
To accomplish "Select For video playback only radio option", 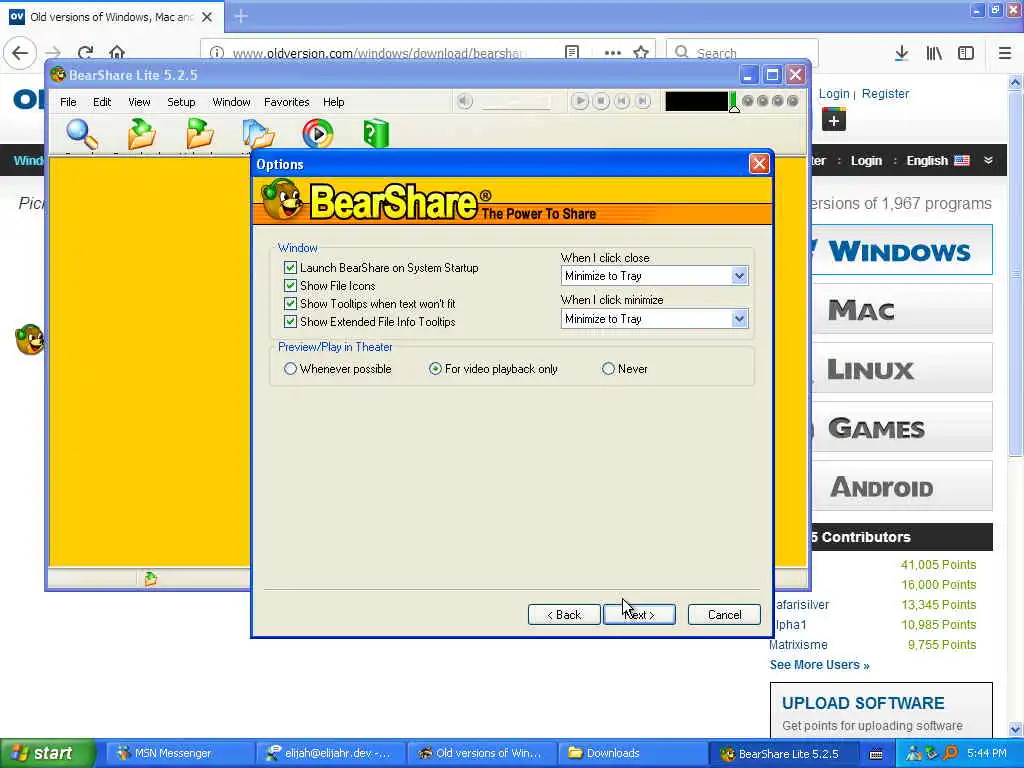I will point(435,369).
